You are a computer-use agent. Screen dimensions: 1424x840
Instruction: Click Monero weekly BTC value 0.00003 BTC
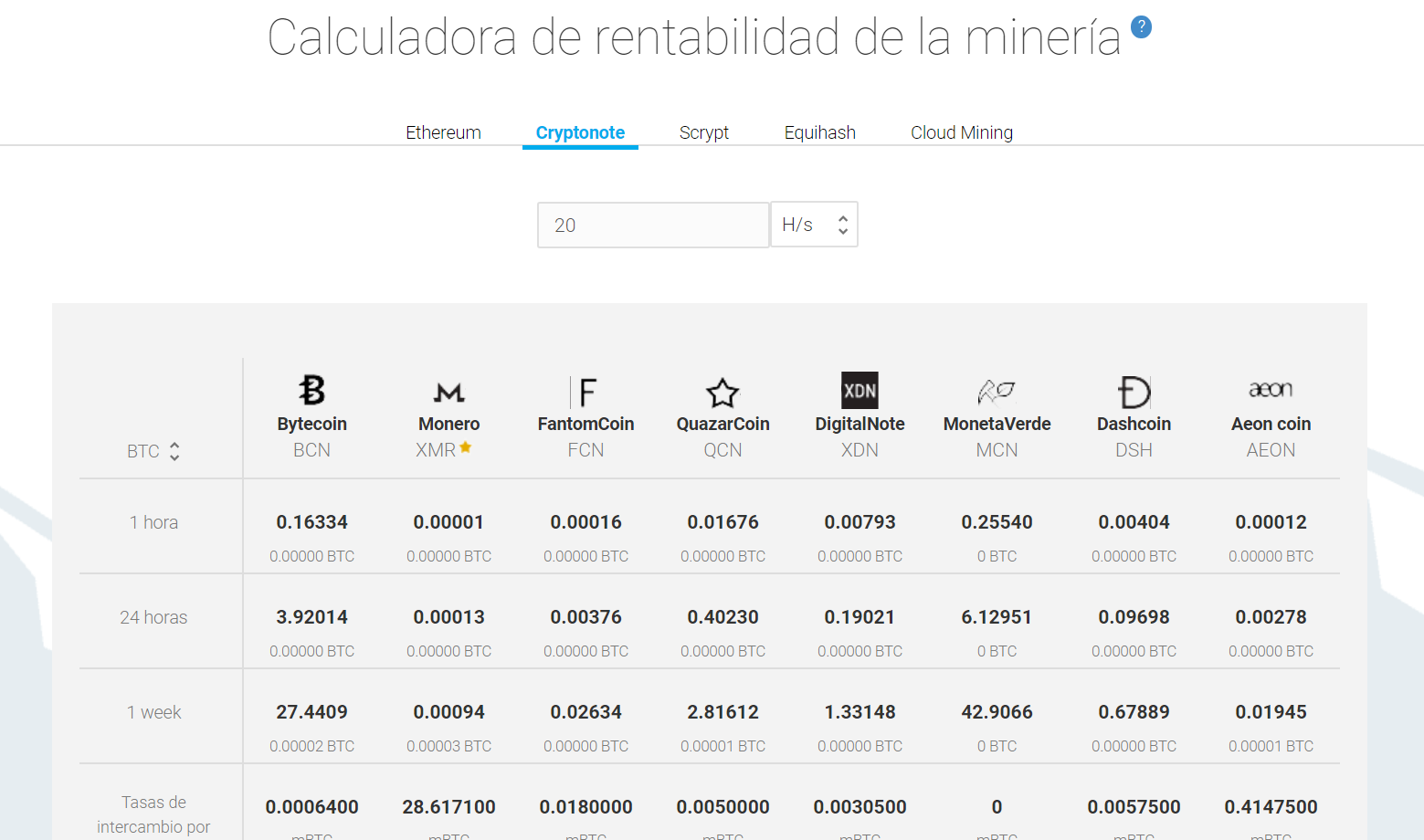pyautogui.click(x=449, y=746)
